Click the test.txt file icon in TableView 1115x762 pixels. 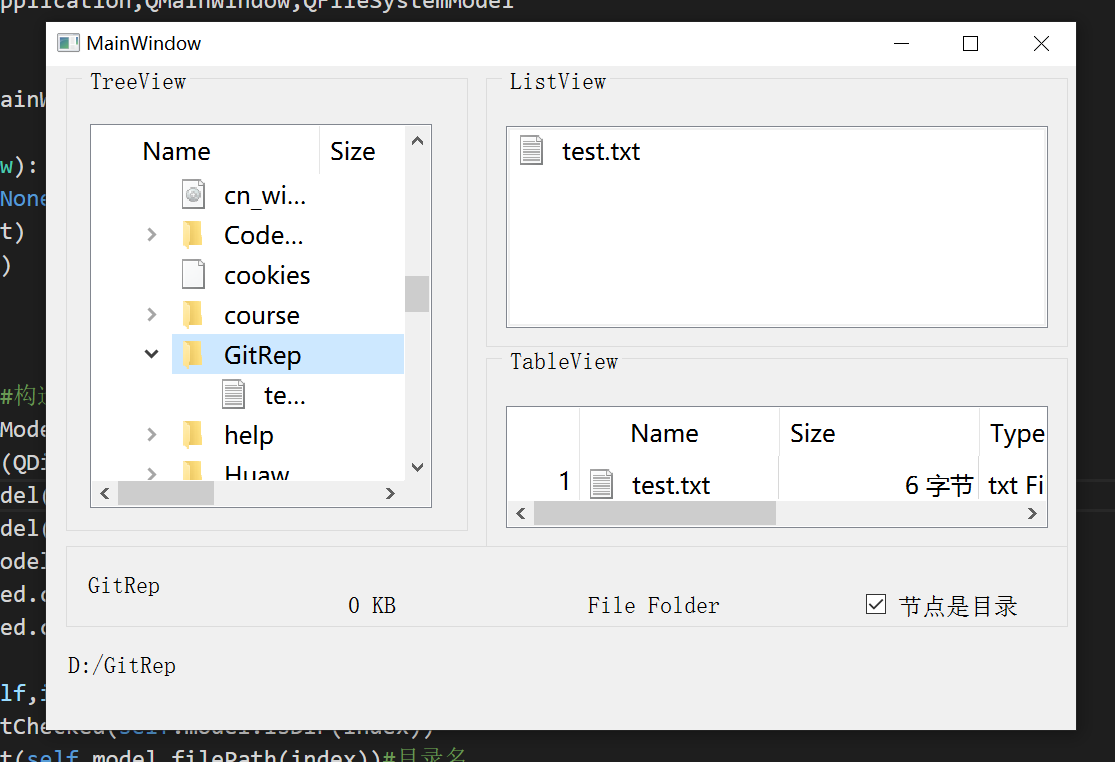(602, 484)
